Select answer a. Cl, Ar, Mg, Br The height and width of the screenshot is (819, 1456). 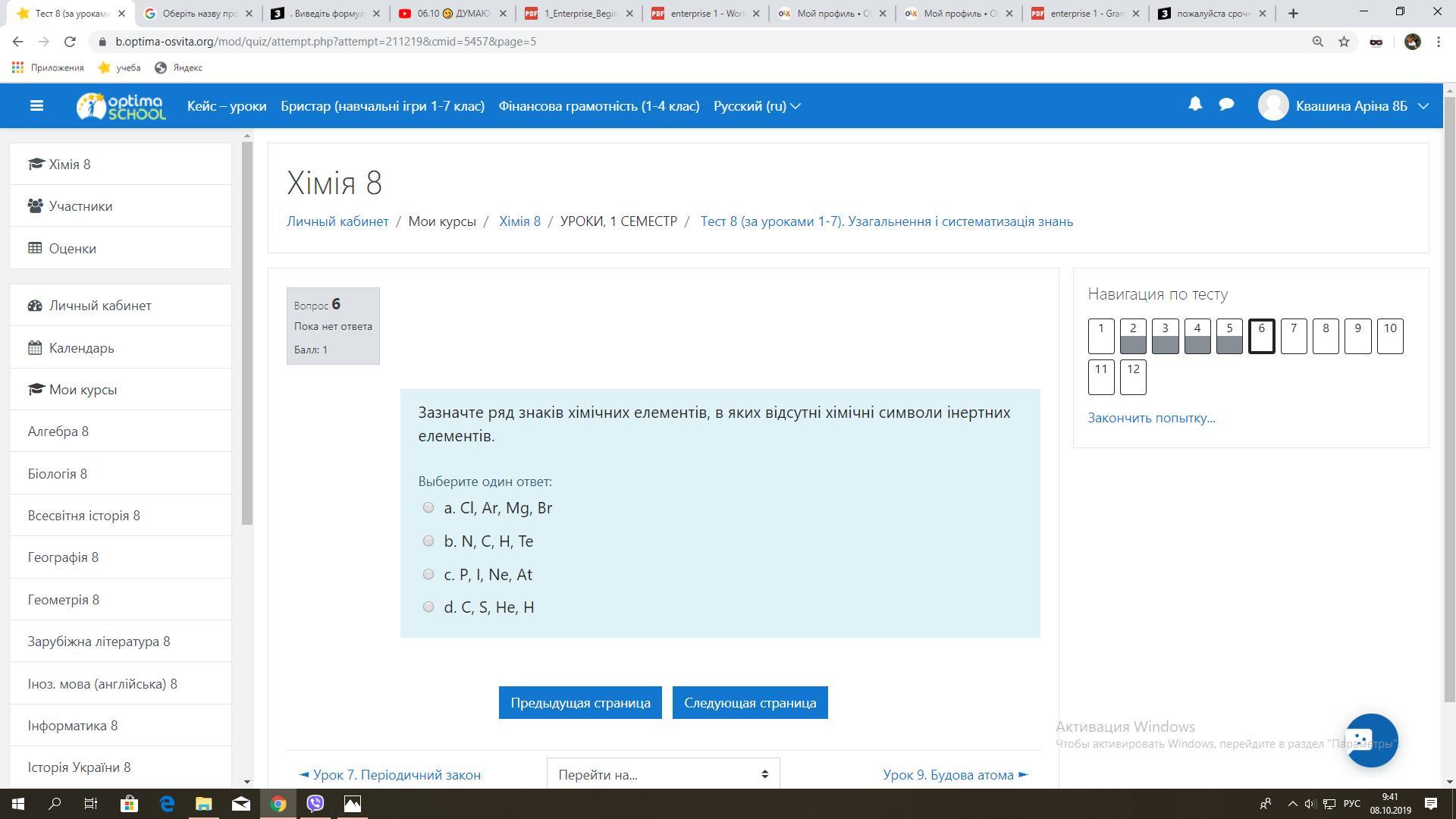tap(428, 507)
